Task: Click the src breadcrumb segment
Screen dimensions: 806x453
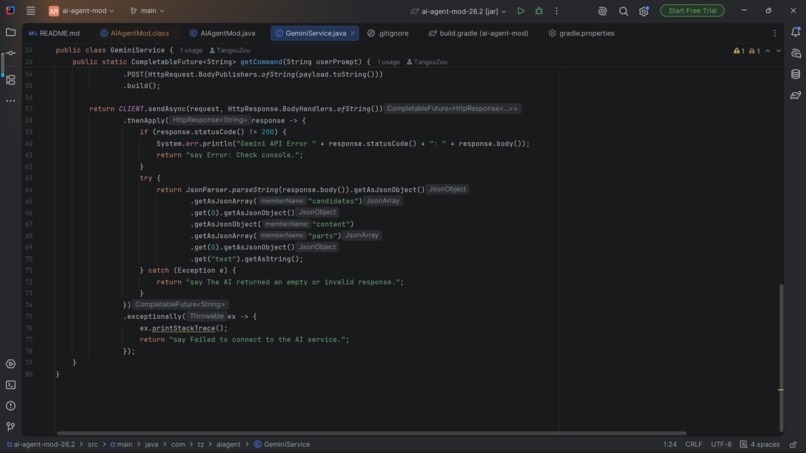Action: tap(93, 444)
